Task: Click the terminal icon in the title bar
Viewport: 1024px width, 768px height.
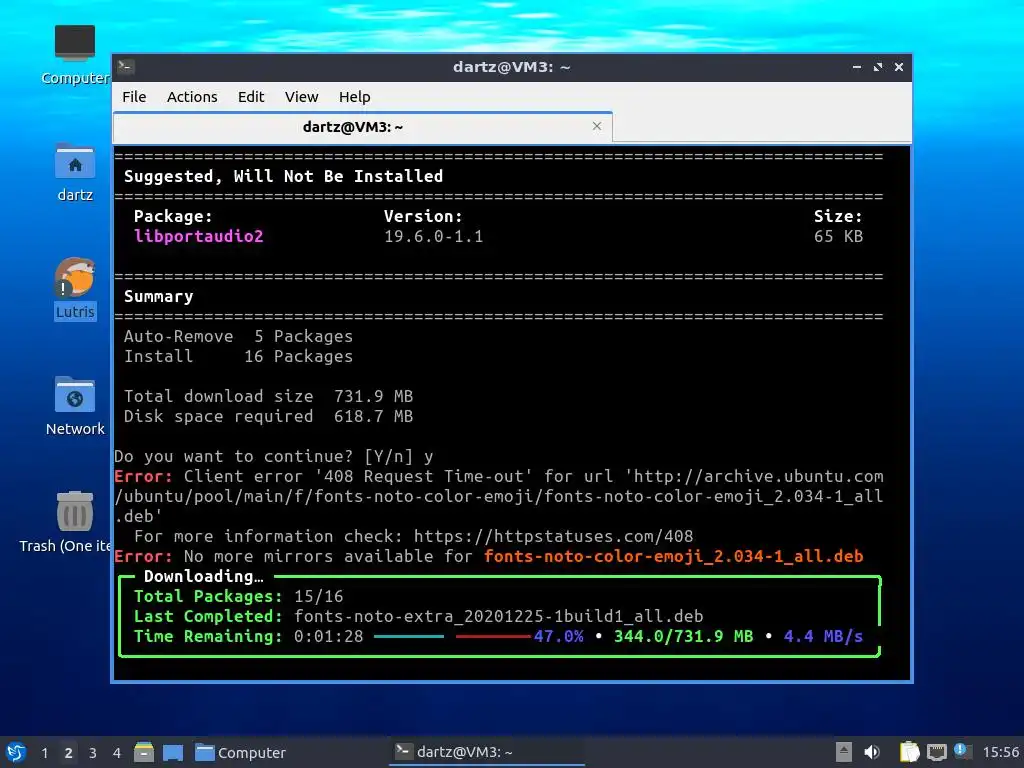Action: (x=126, y=67)
